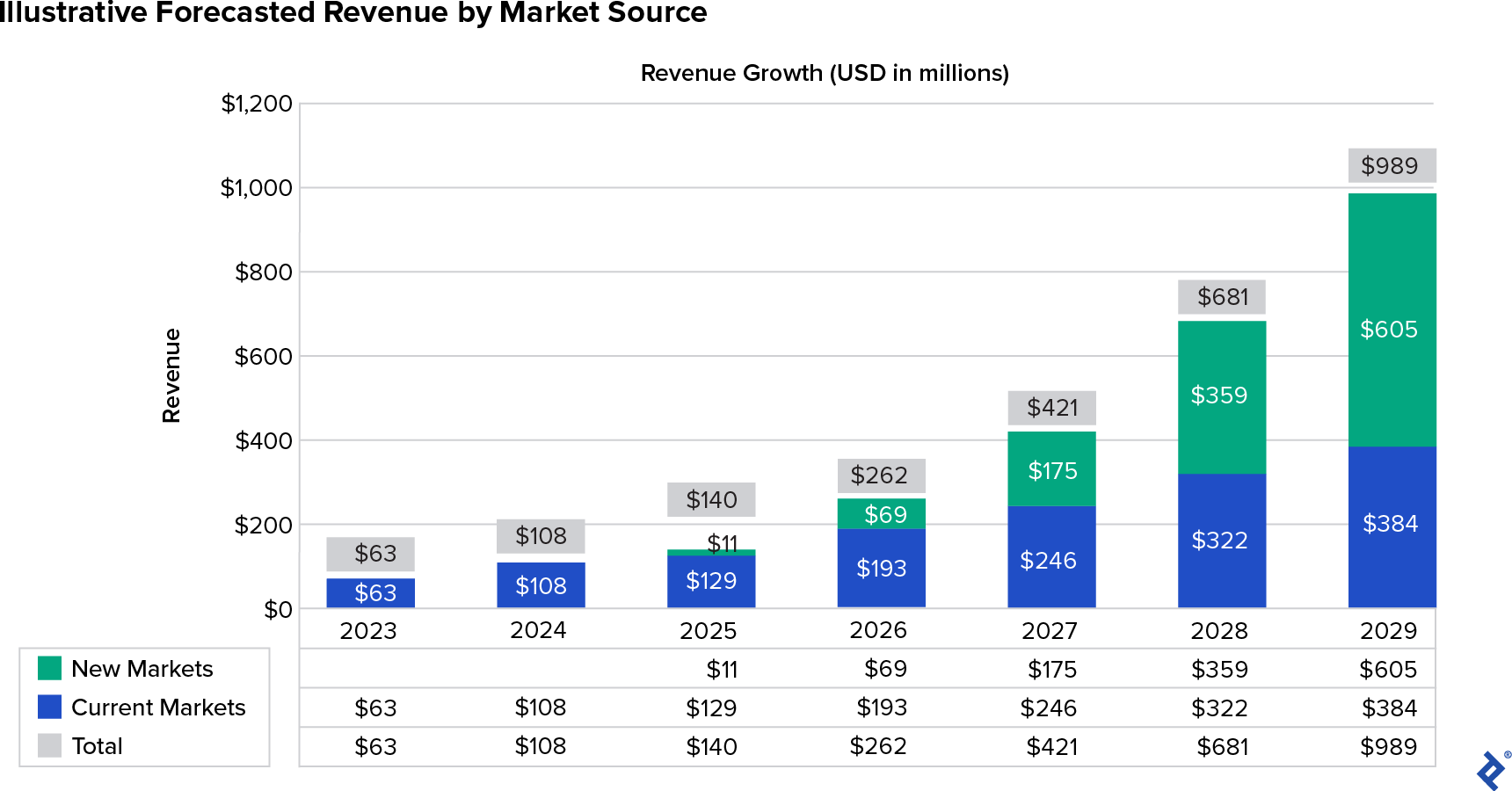Click the $246 blue bar segment for 2027

(x=1051, y=556)
